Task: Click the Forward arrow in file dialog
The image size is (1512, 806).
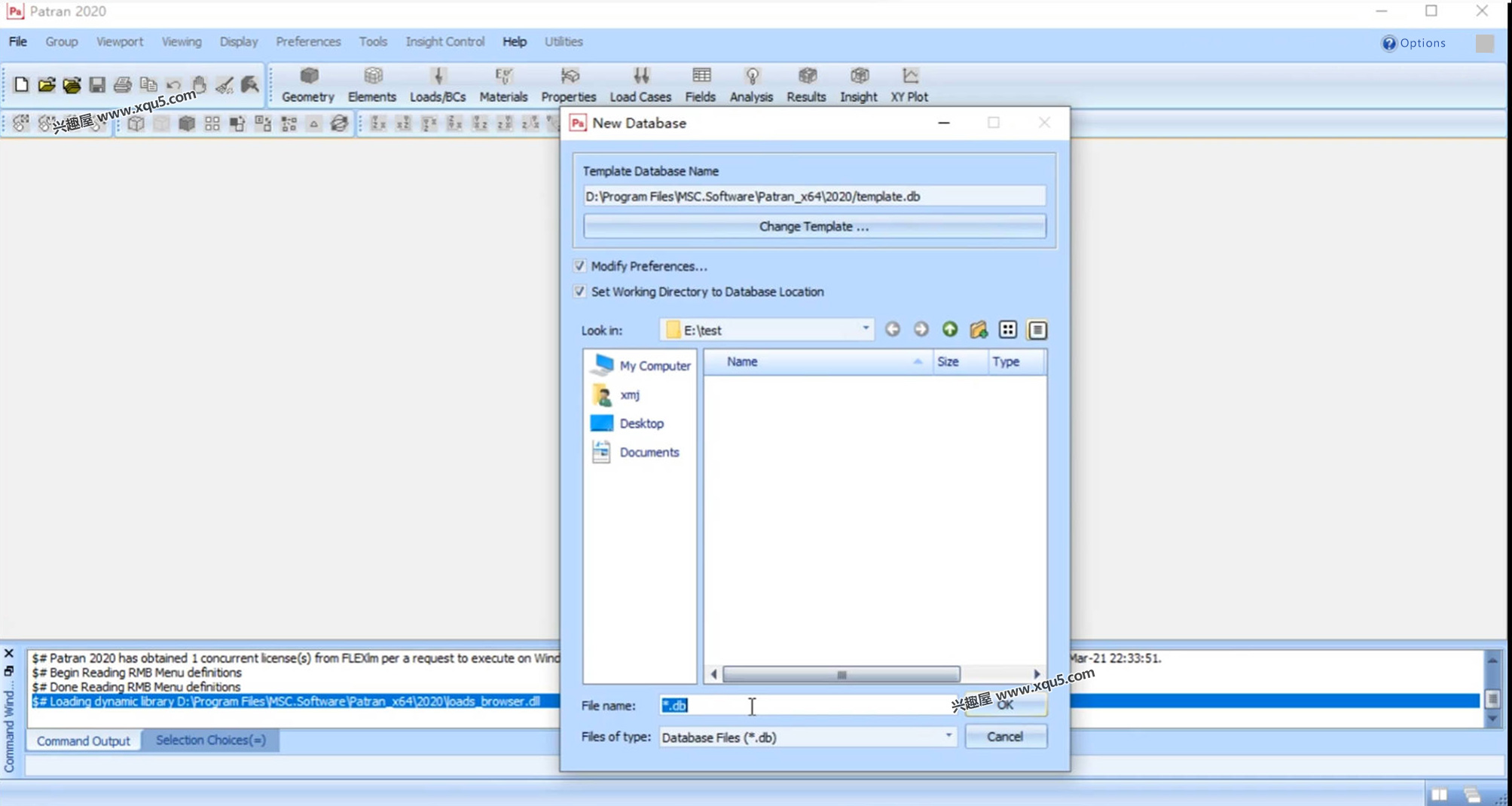Action: [x=921, y=329]
